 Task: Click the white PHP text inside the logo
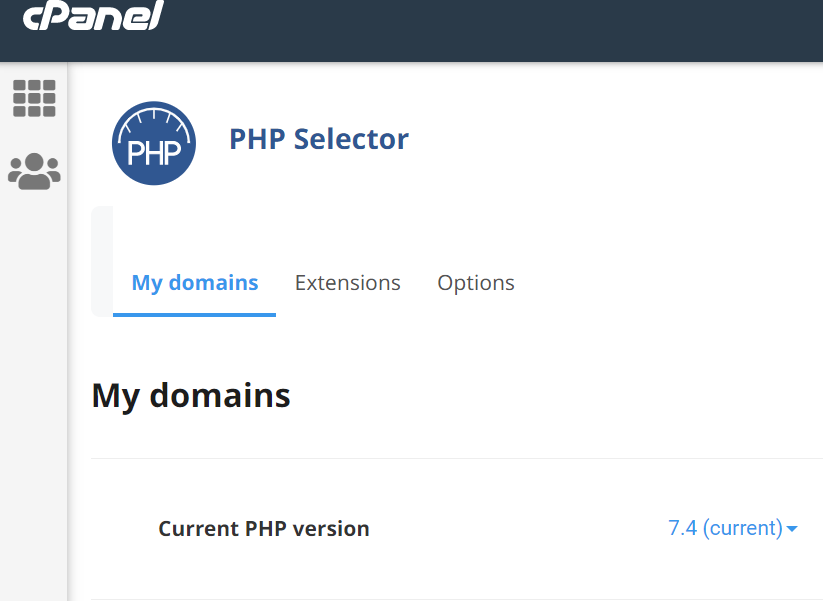tap(154, 153)
